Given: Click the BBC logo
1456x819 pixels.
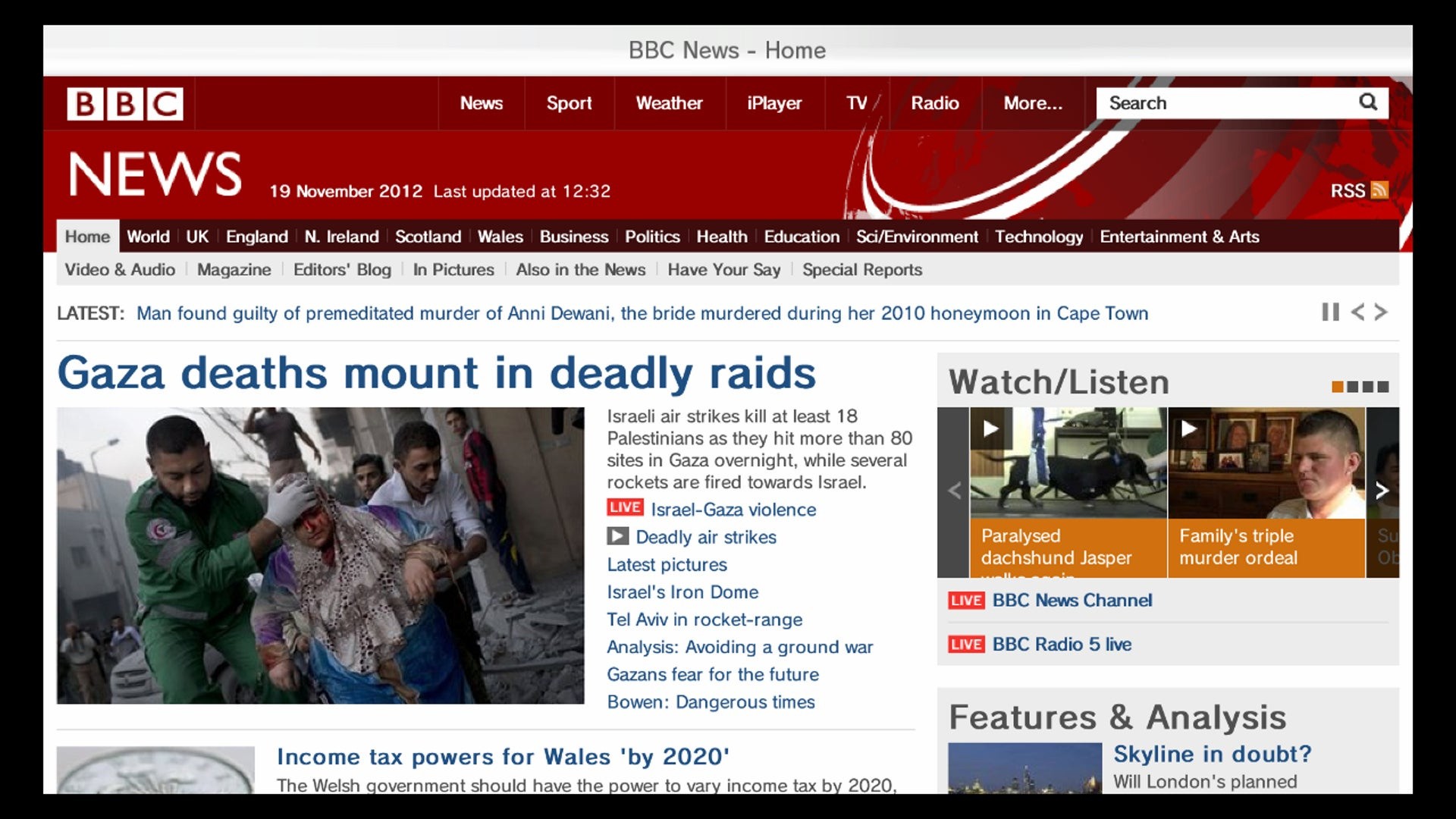Looking at the screenshot, I should pos(125,104).
